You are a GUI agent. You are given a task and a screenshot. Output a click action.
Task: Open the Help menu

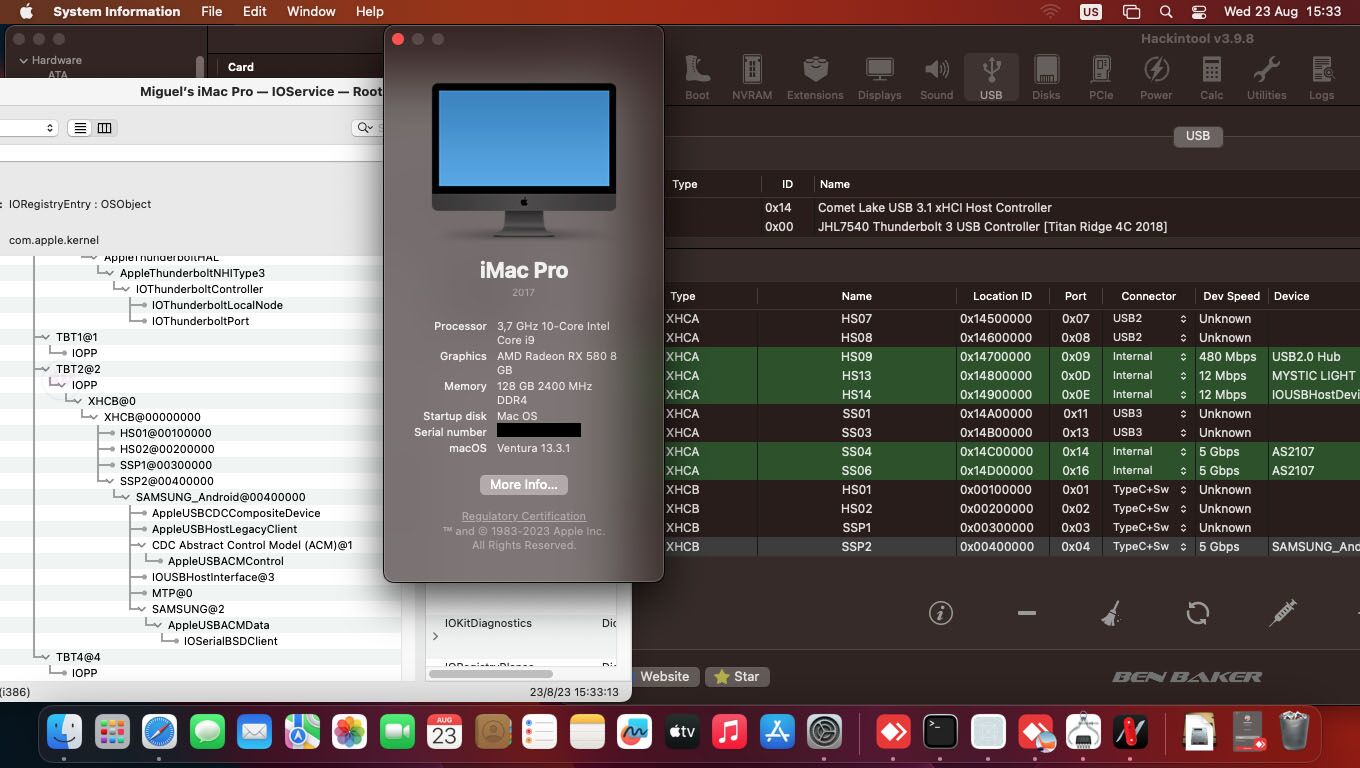coord(369,12)
